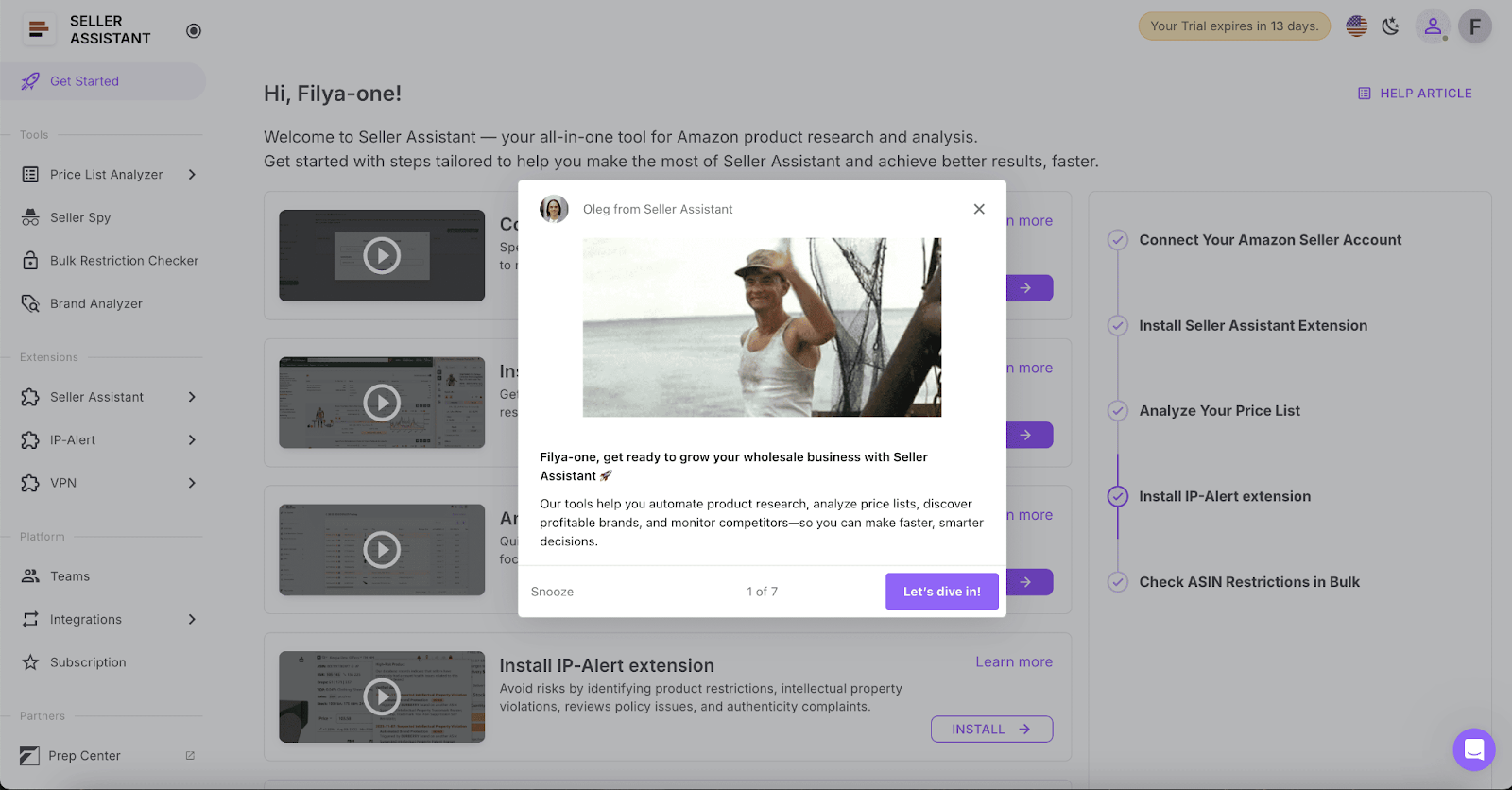Click the first card's purple arrow button
The height and width of the screenshot is (790, 1512).
pyautogui.click(x=1029, y=288)
